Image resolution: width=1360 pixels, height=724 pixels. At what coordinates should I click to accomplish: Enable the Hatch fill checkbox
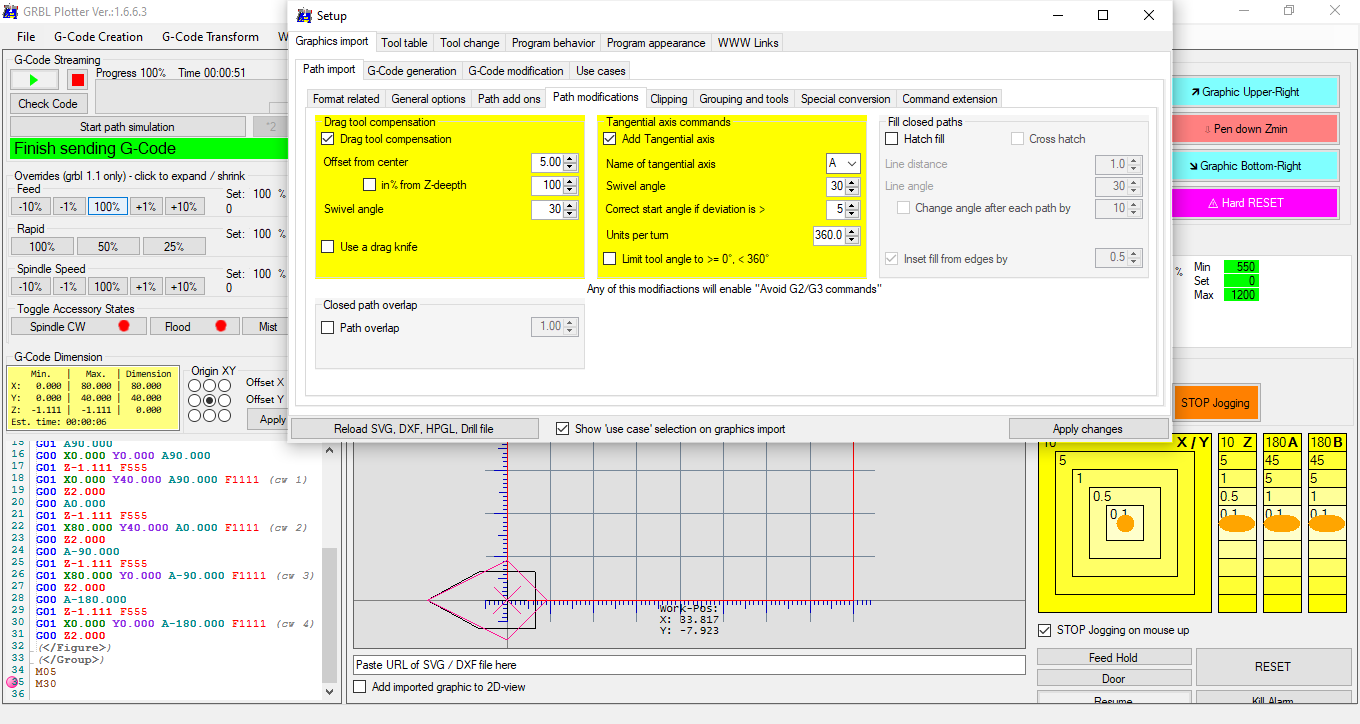point(892,139)
